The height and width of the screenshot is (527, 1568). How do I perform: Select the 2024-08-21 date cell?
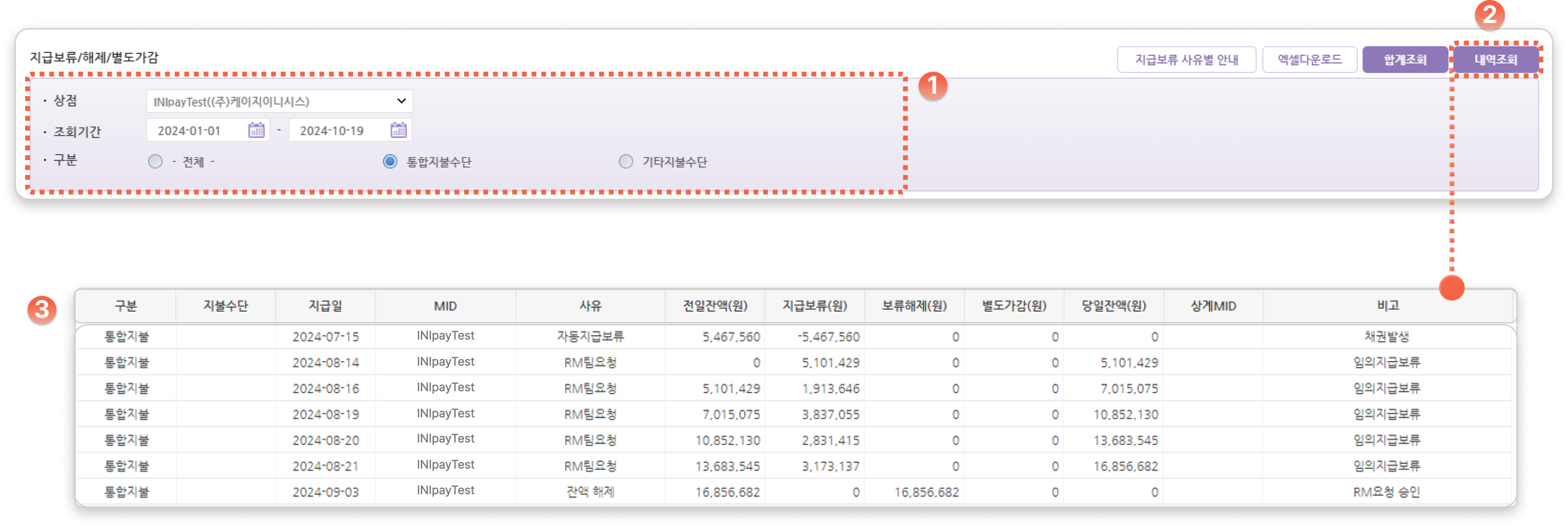tap(326, 466)
